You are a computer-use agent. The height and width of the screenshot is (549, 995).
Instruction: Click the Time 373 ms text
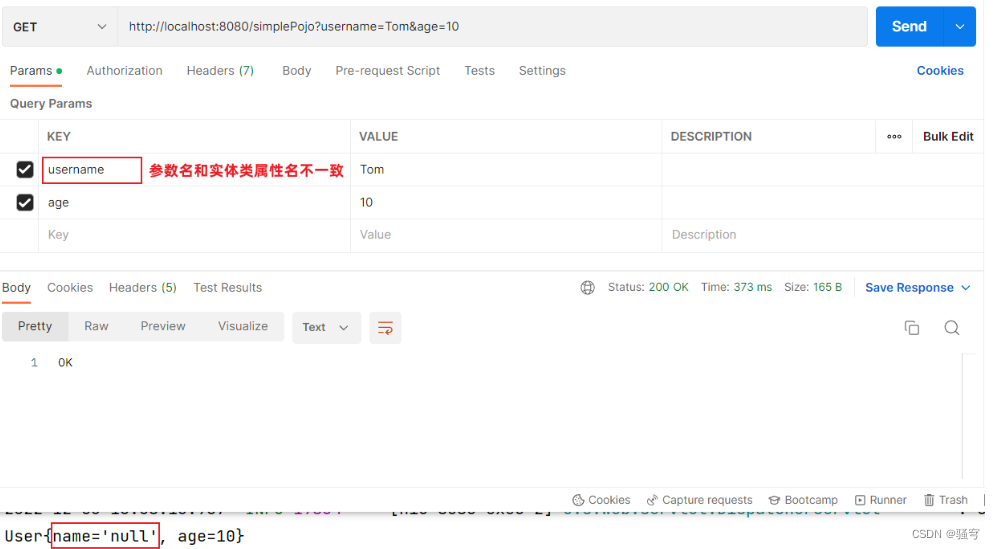click(x=736, y=288)
